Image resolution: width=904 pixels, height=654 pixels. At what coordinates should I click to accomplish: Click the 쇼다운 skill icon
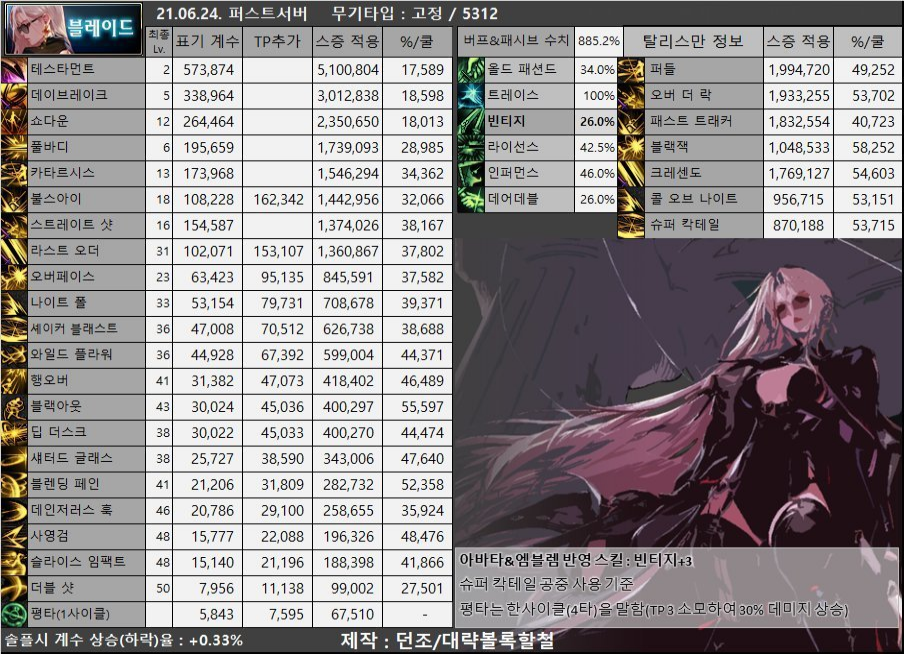(14, 122)
